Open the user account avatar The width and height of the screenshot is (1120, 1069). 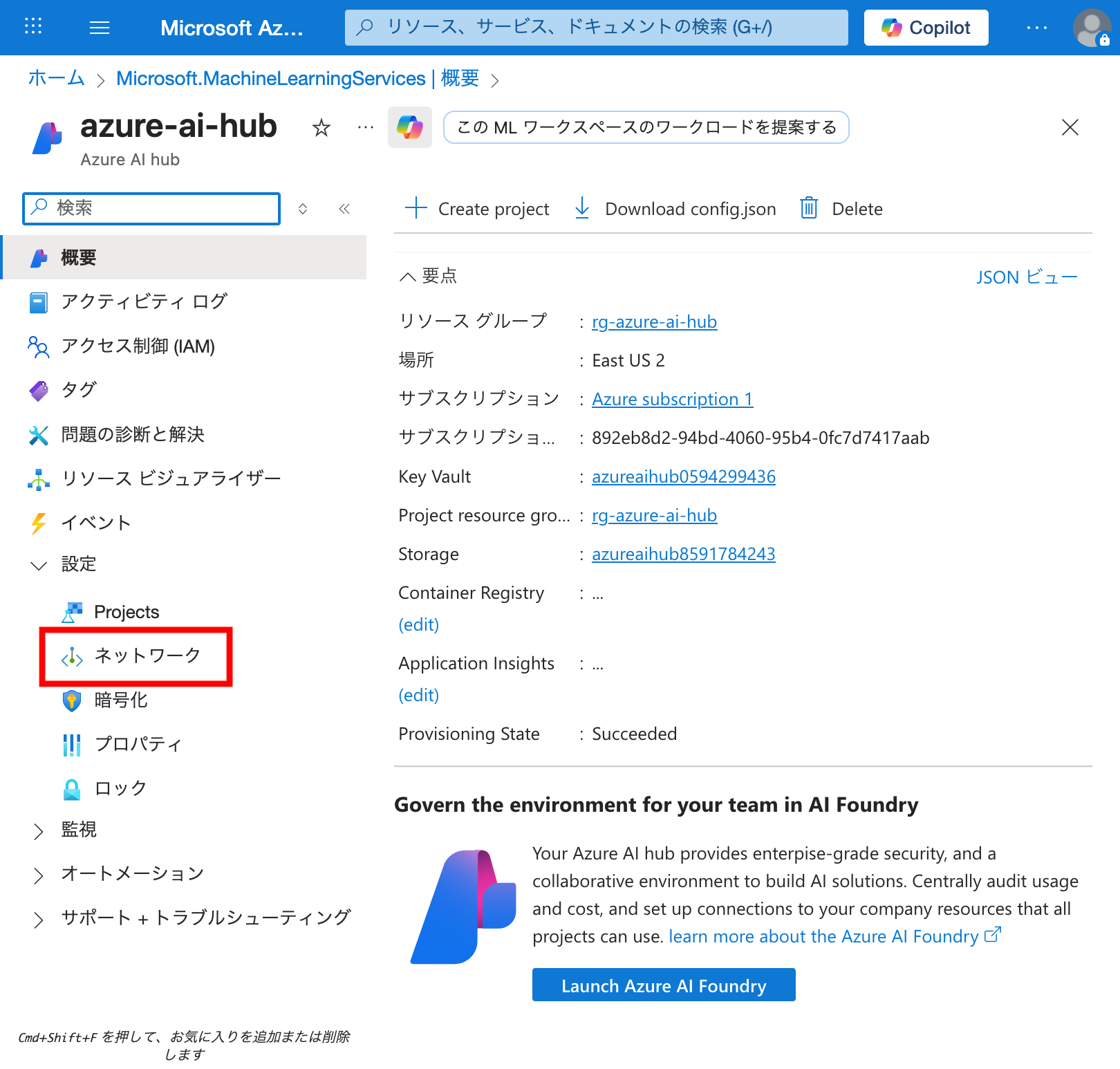(1092, 28)
